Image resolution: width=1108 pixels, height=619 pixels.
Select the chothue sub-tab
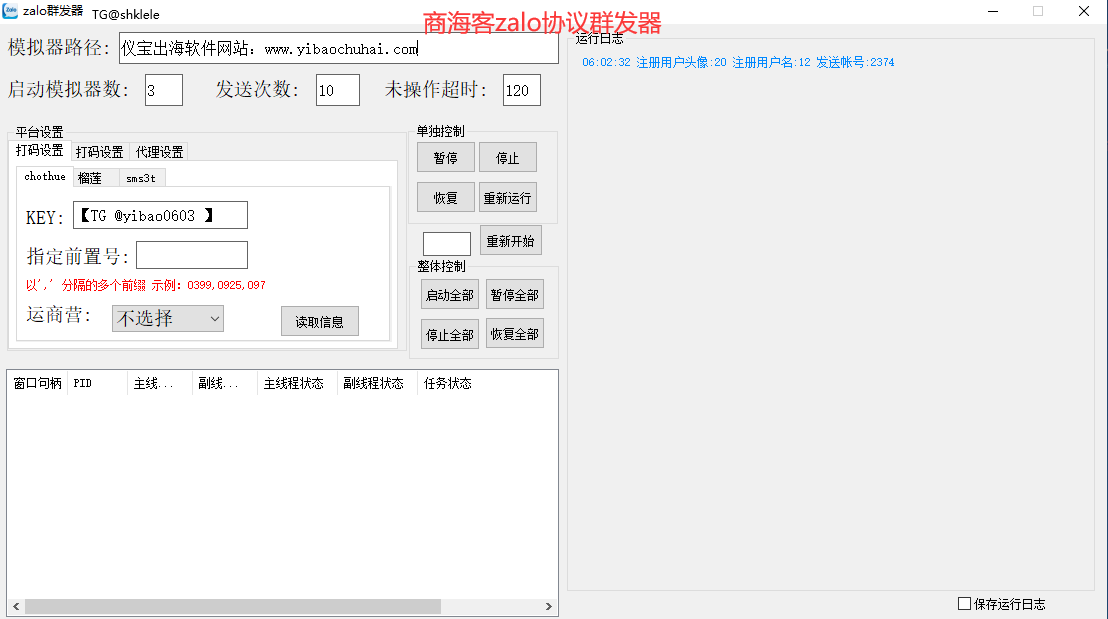(x=45, y=177)
